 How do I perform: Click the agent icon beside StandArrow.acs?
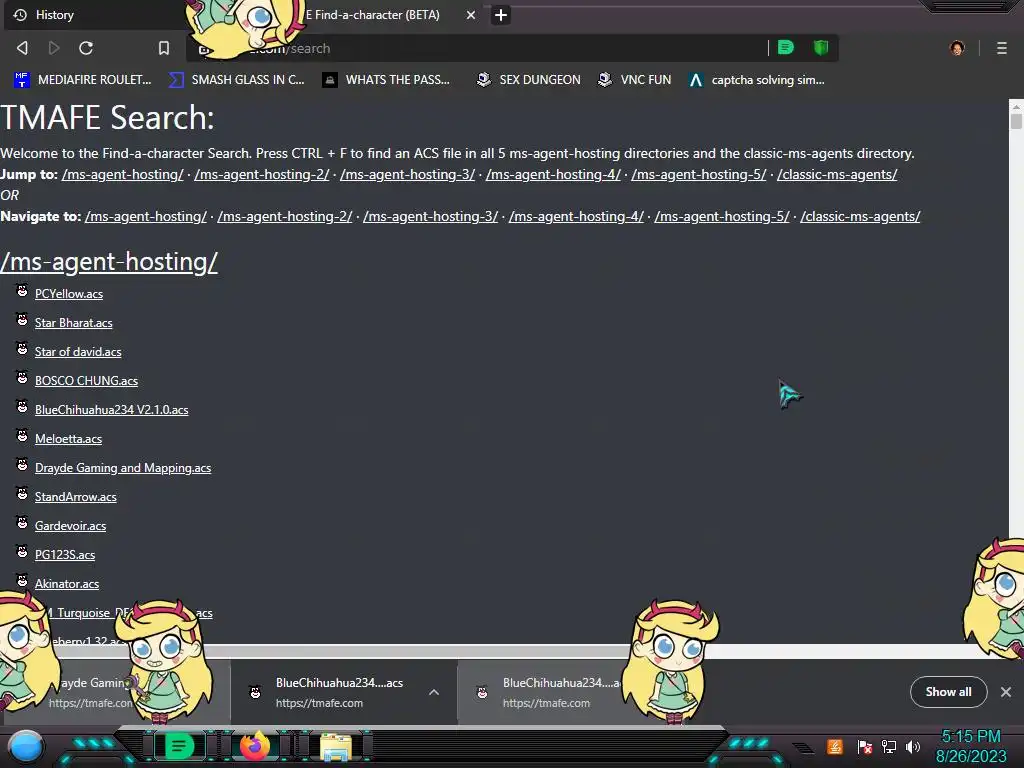pyautogui.click(x=22, y=494)
